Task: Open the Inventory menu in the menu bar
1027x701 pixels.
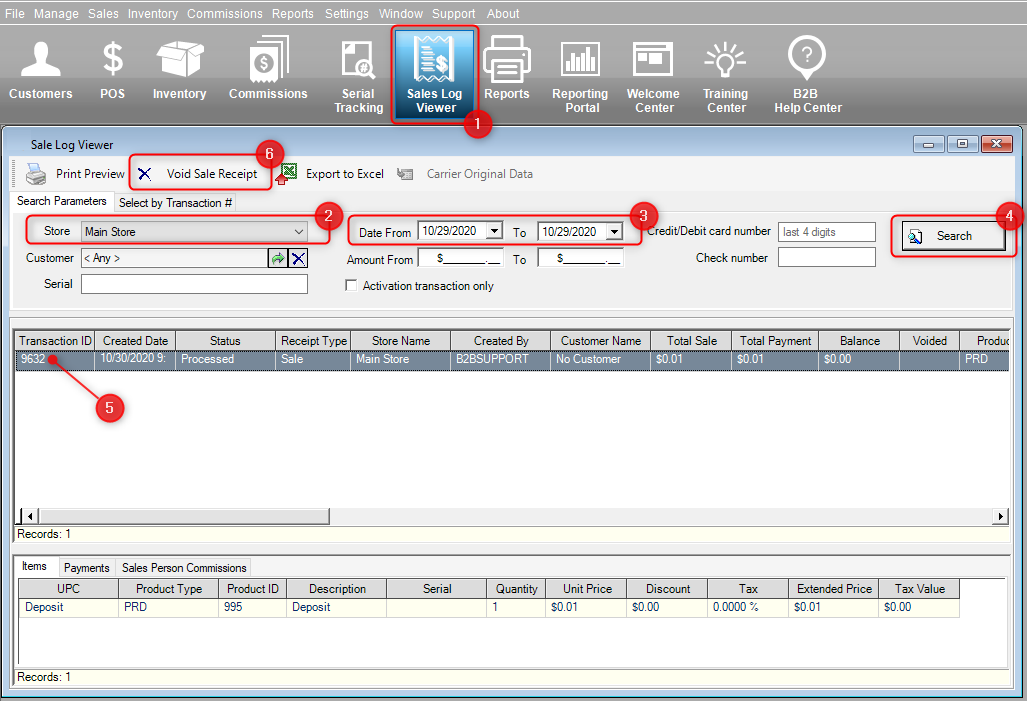Action: coord(153,13)
